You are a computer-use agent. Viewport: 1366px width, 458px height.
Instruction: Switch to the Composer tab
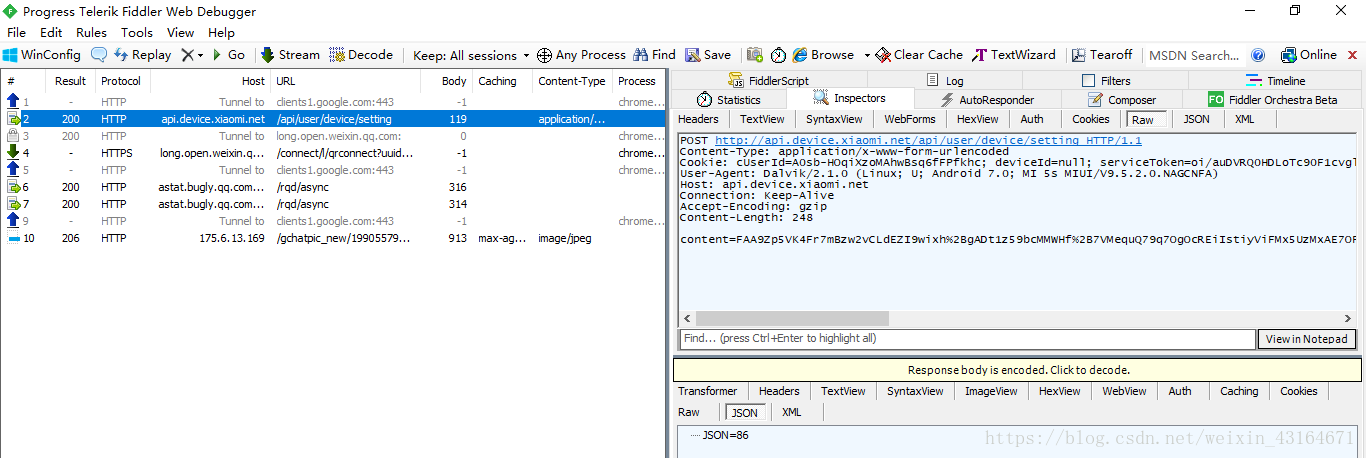[1121, 99]
